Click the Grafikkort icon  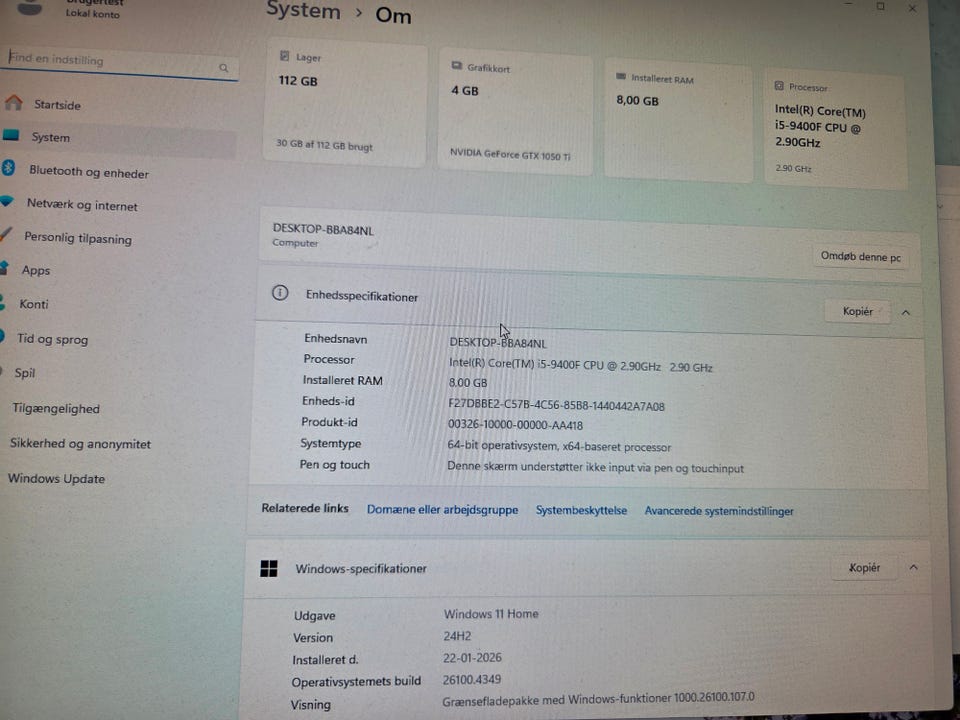457,66
